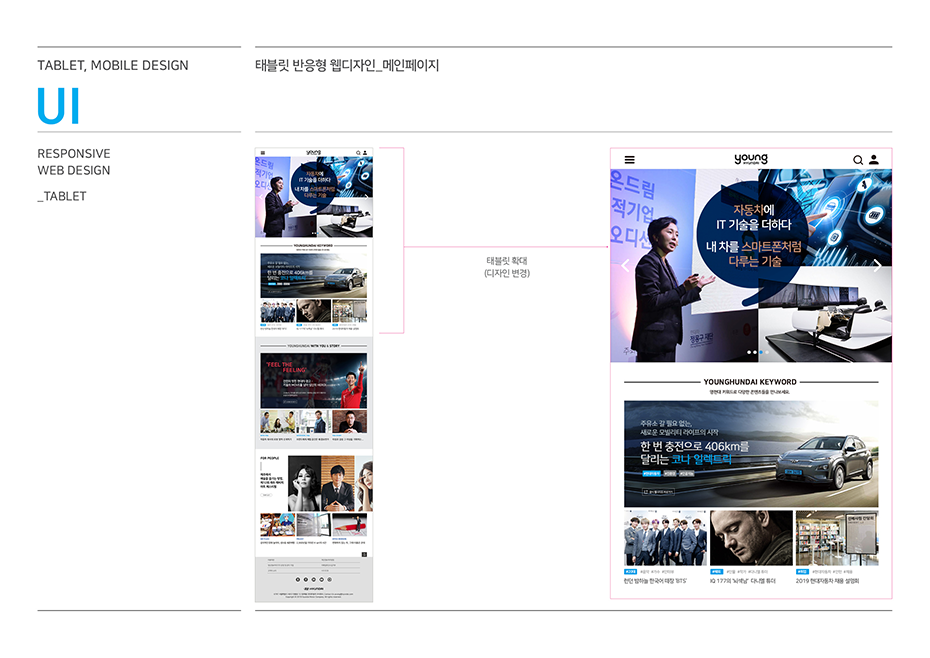This screenshot has height=658, width=930.
Task: Open the IQ 177 Daniel Tammet article
Action: pyautogui.click(x=750, y=538)
